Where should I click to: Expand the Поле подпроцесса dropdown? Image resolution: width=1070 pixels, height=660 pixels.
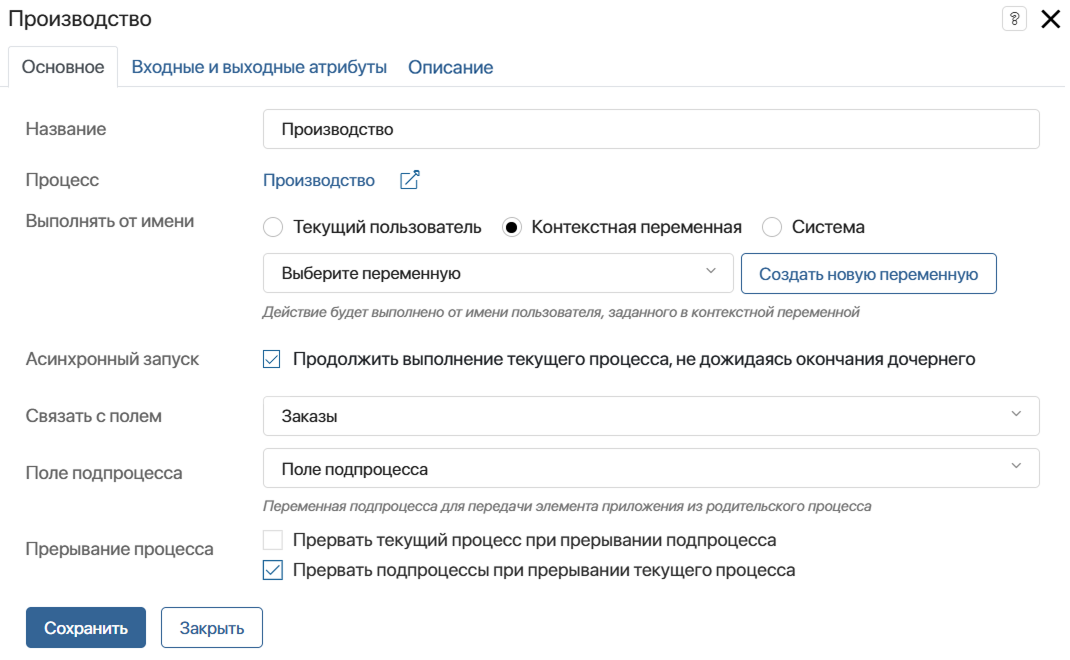651,468
